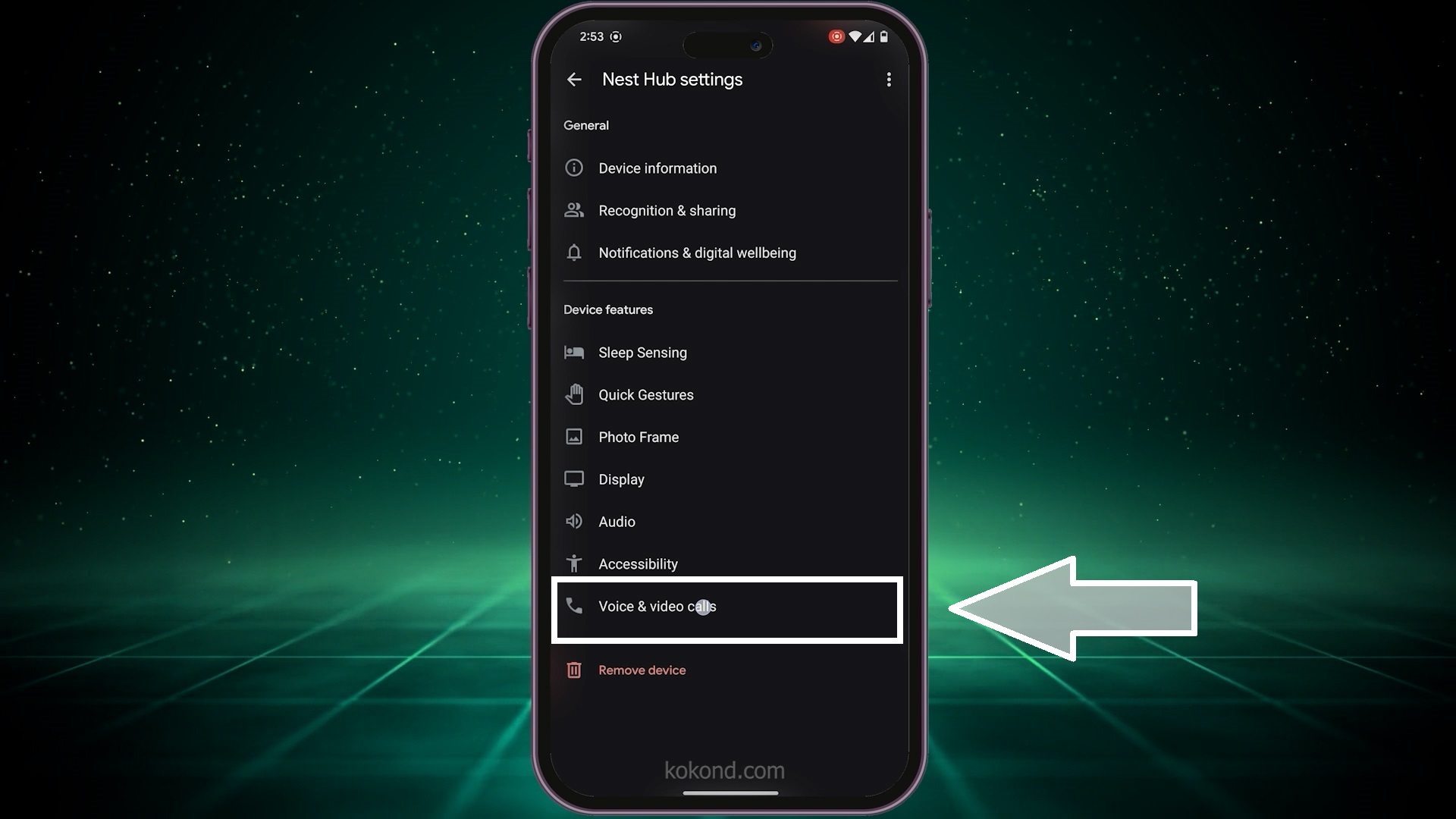Image resolution: width=1456 pixels, height=819 pixels.
Task: Open Quick Gestures settings
Action: click(645, 394)
